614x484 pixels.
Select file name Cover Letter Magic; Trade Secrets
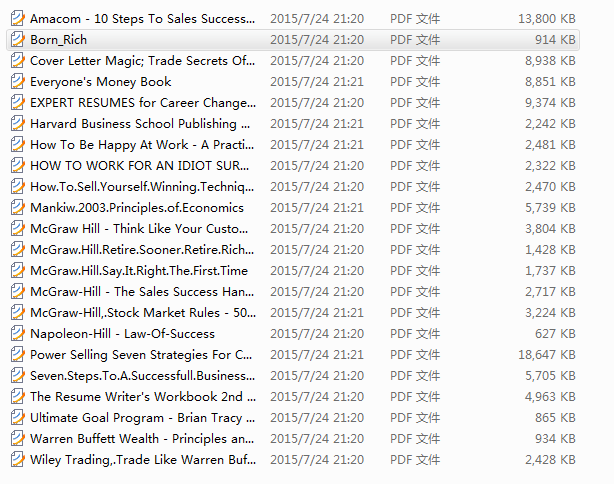click(143, 61)
